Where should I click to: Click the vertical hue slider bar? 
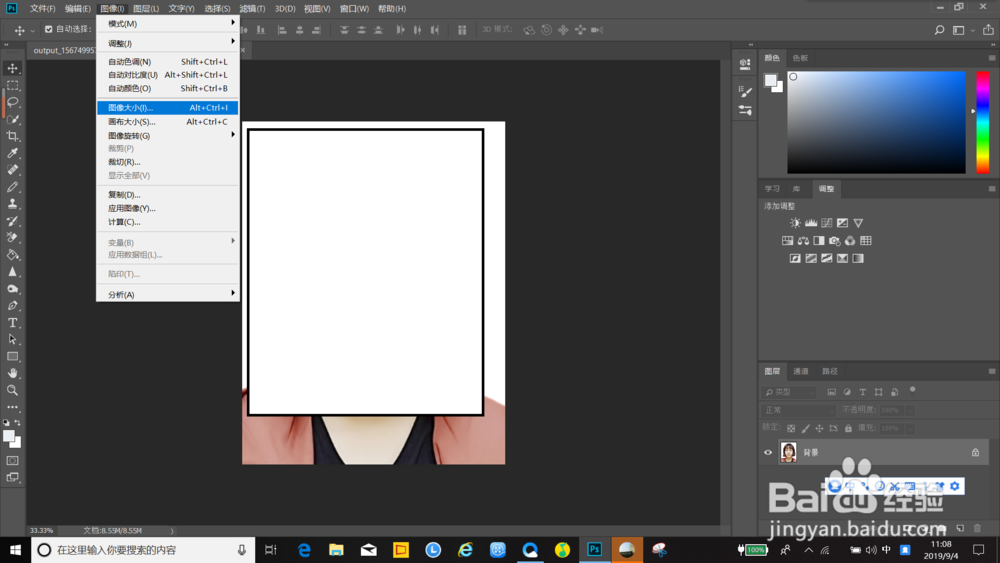point(983,122)
